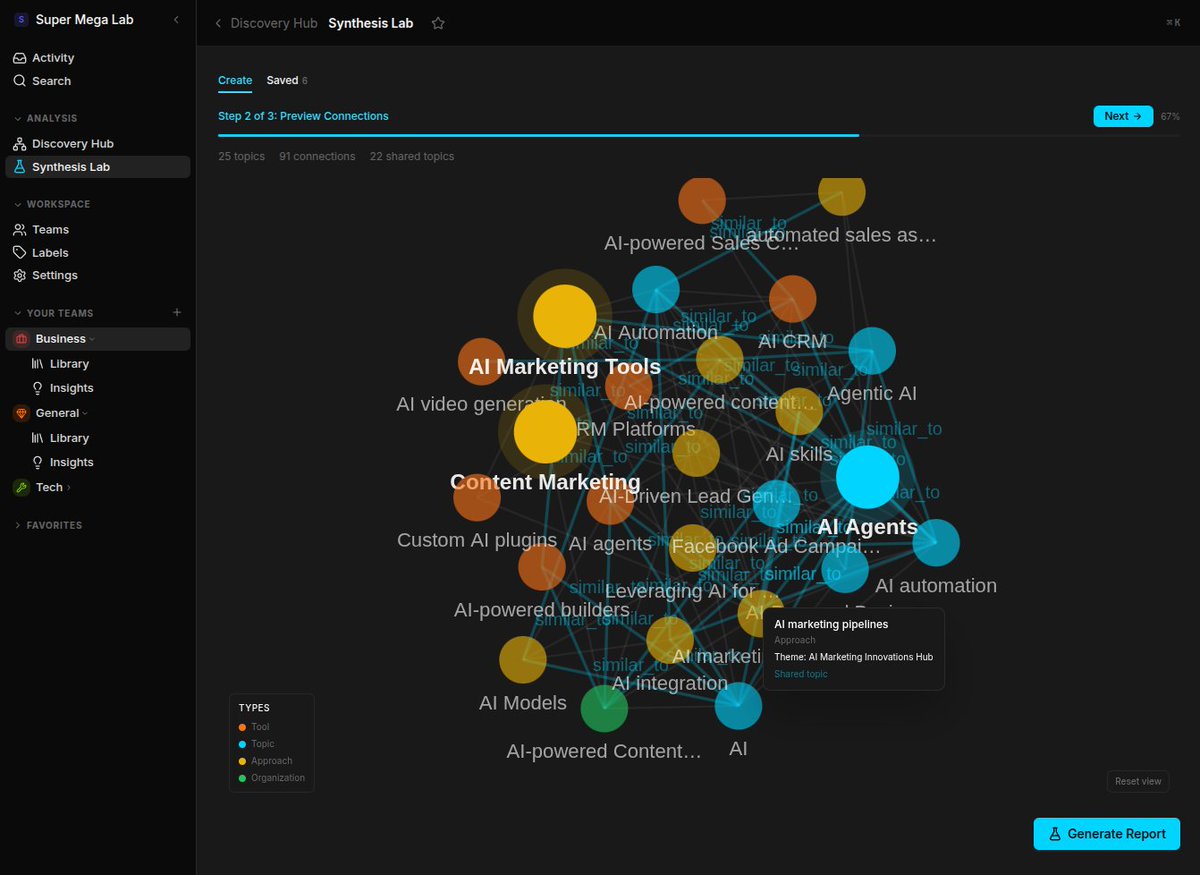The height and width of the screenshot is (875, 1200).
Task: Click the Teams people icon
Action: pos(20,229)
